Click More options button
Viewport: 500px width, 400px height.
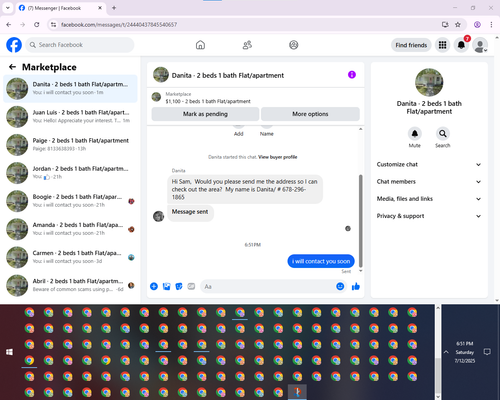pyautogui.click(x=310, y=114)
